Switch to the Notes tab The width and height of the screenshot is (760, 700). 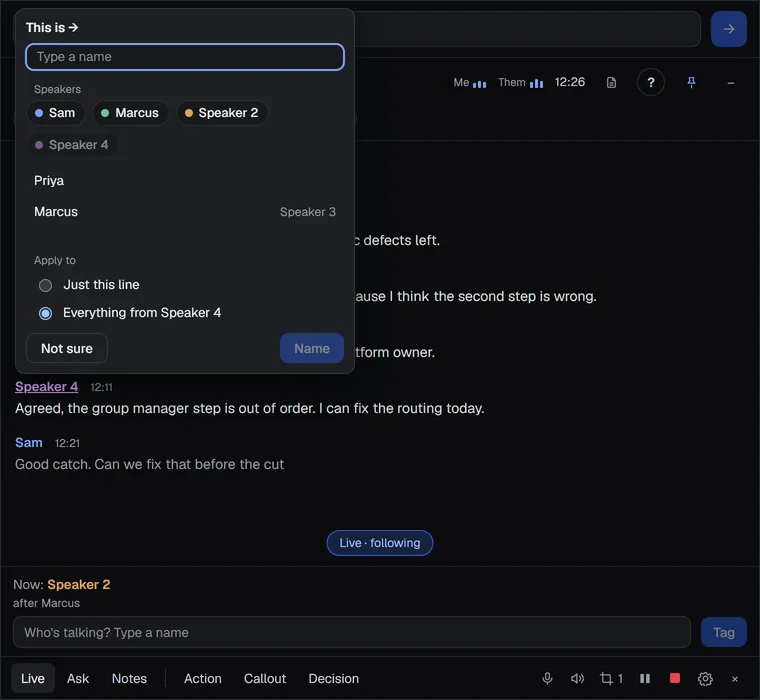tap(129, 679)
